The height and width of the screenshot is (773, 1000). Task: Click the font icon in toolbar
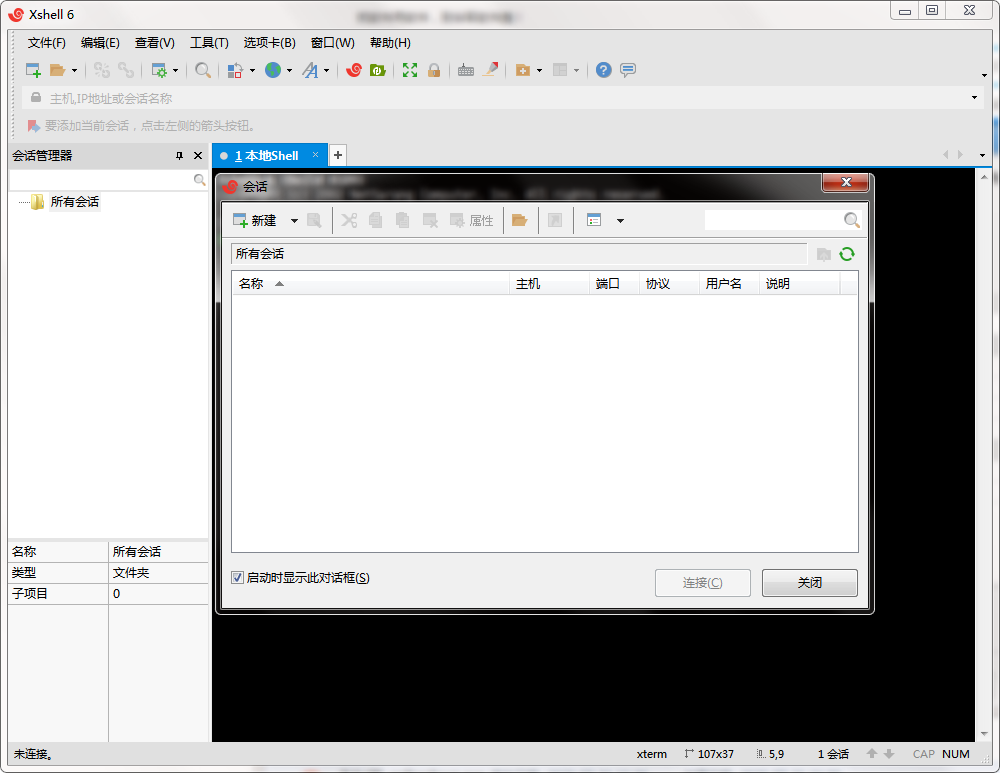311,70
